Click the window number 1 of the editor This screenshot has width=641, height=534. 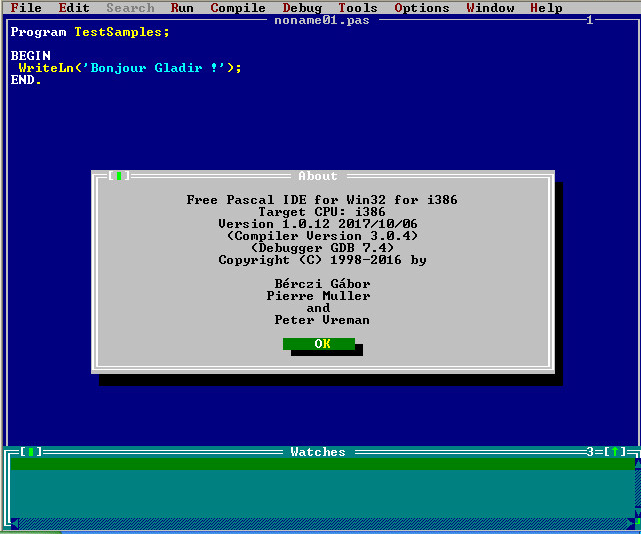point(589,20)
